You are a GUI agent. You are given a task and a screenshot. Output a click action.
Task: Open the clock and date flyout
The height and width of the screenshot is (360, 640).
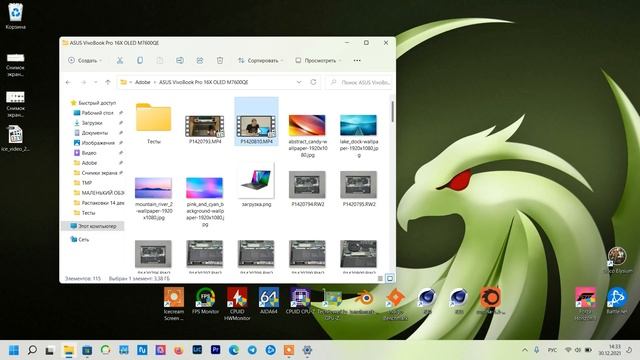(609, 350)
